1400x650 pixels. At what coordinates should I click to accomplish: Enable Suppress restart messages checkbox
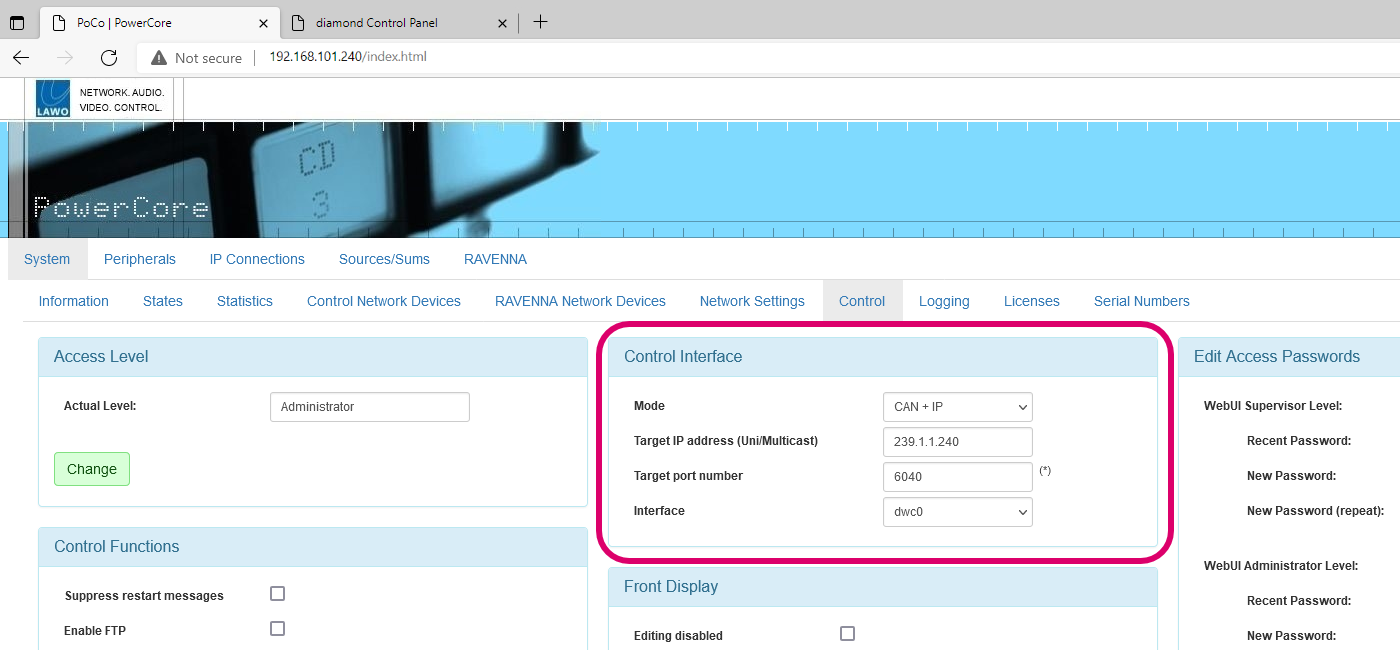pos(277,594)
